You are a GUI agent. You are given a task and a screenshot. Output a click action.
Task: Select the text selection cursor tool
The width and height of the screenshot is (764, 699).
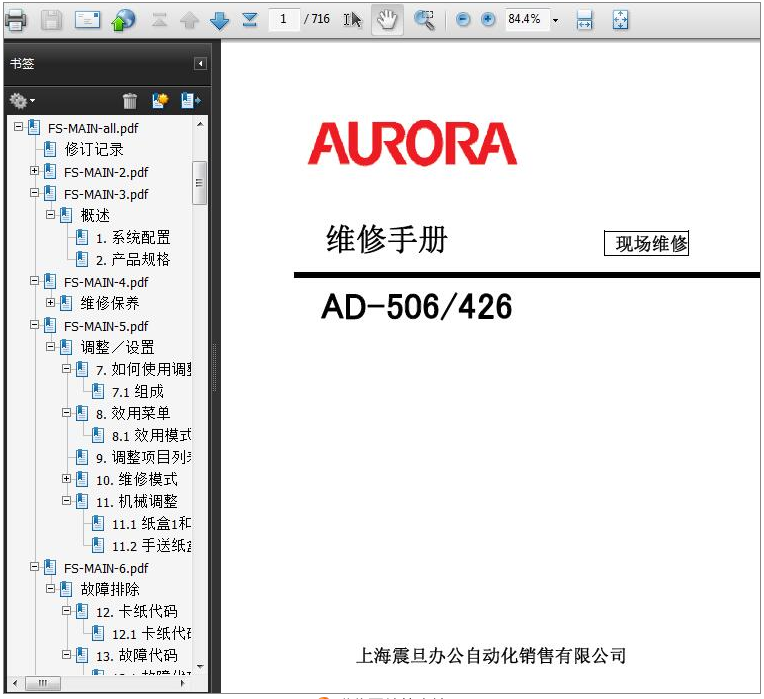(x=352, y=20)
